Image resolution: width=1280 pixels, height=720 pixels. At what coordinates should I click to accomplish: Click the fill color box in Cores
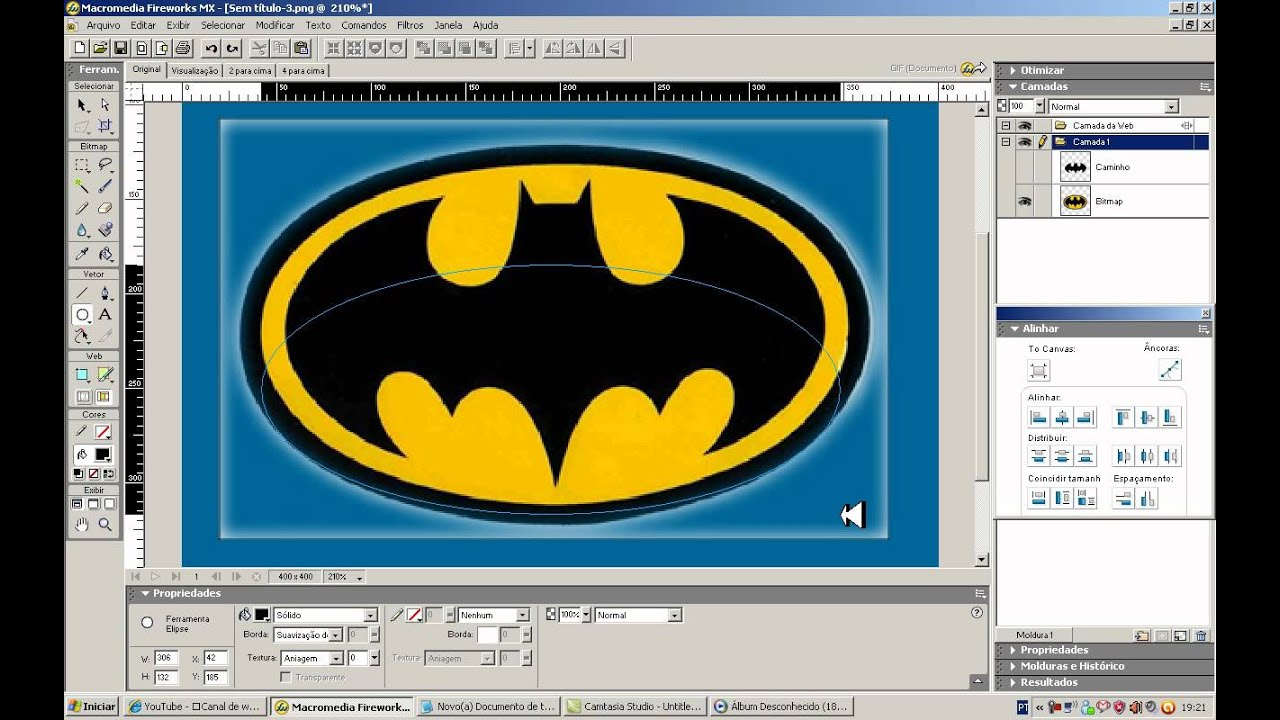pyautogui.click(x=102, y=454)
